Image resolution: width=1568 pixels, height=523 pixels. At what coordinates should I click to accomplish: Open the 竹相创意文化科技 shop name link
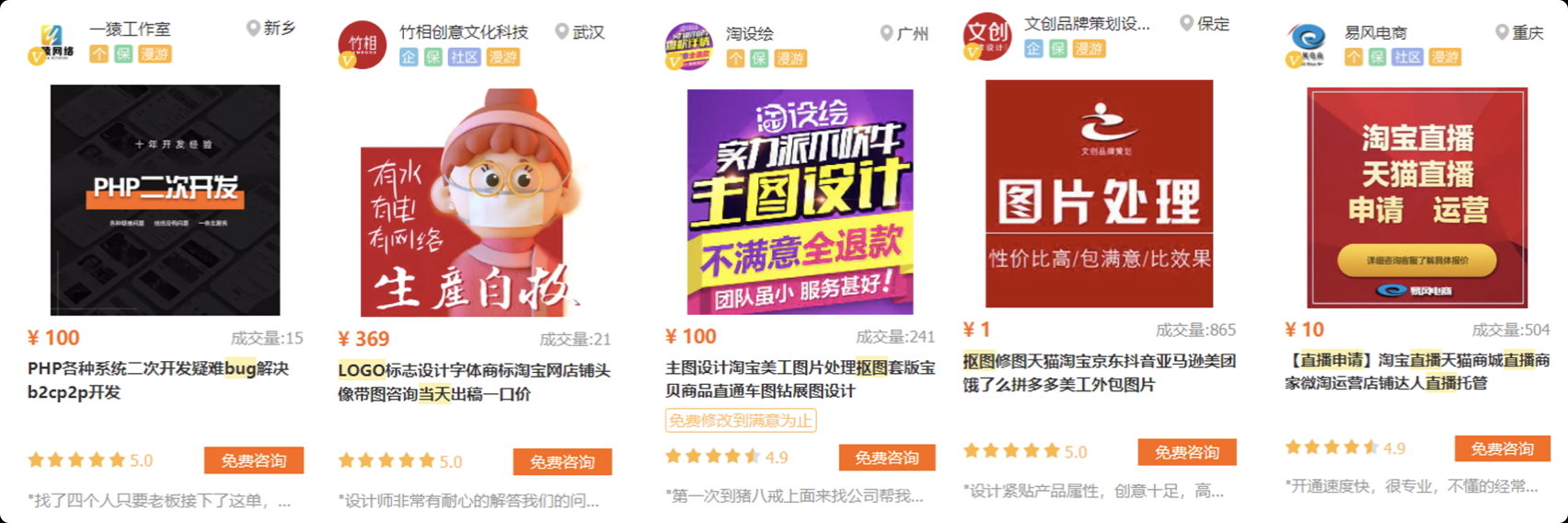pos(464,31)
